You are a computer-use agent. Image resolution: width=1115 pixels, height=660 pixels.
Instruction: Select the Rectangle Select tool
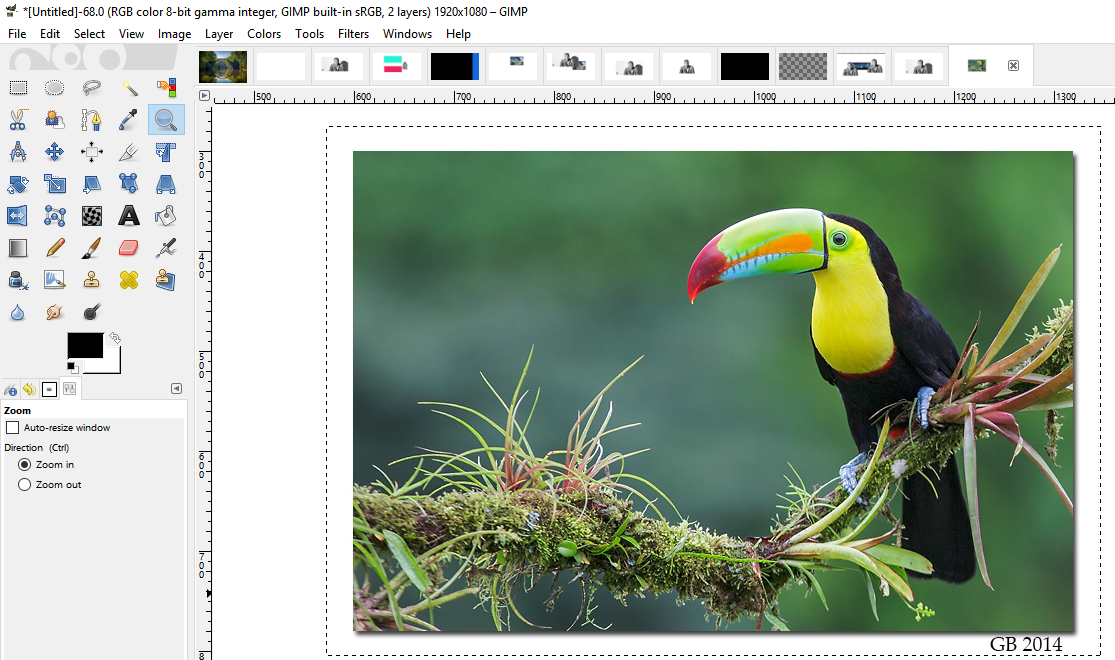coord(18,88)
